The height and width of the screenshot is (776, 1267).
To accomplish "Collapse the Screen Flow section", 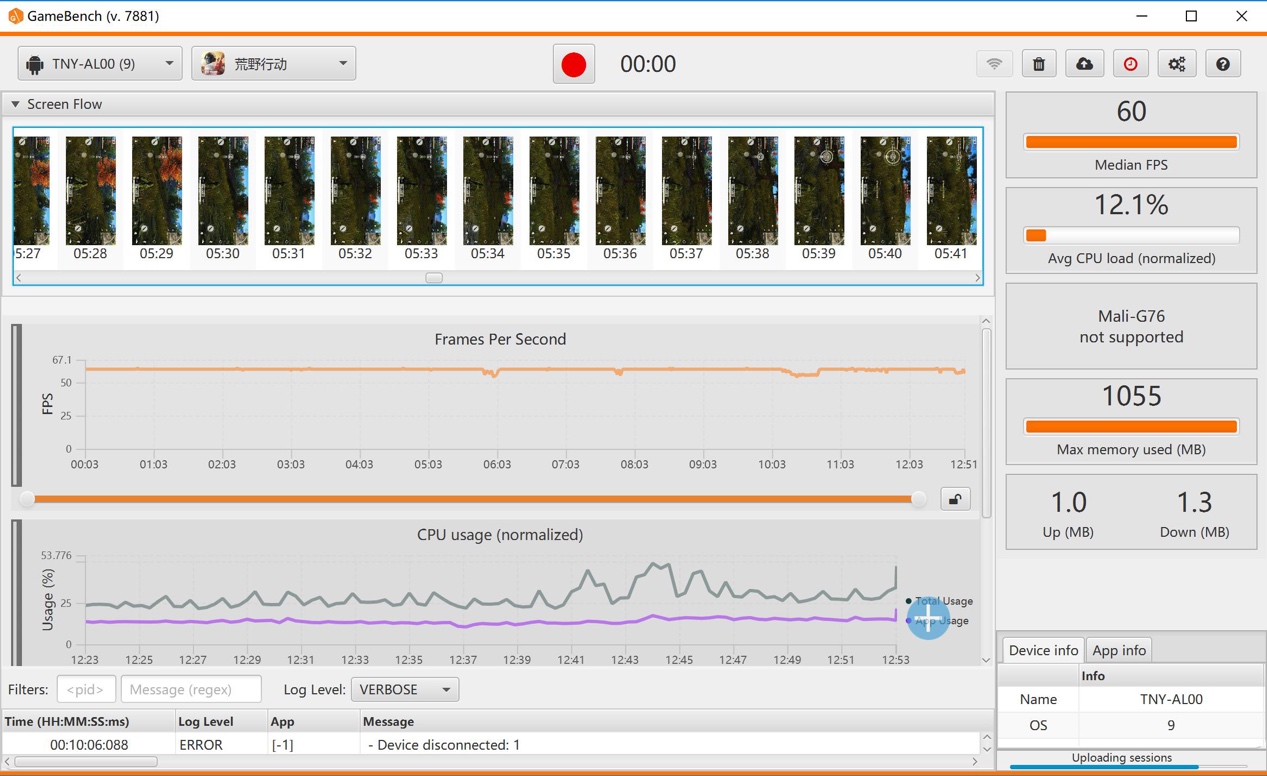I will click(x=15, y=104).
